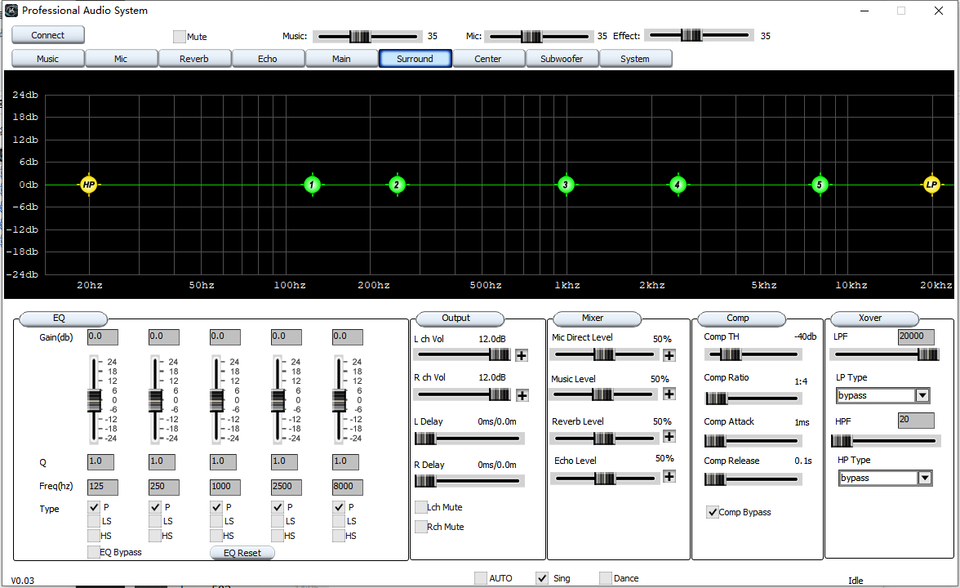Select EQ band 1 node on graph
The height and width of the screenshot is (588, 960).
[x=312, y=185]
